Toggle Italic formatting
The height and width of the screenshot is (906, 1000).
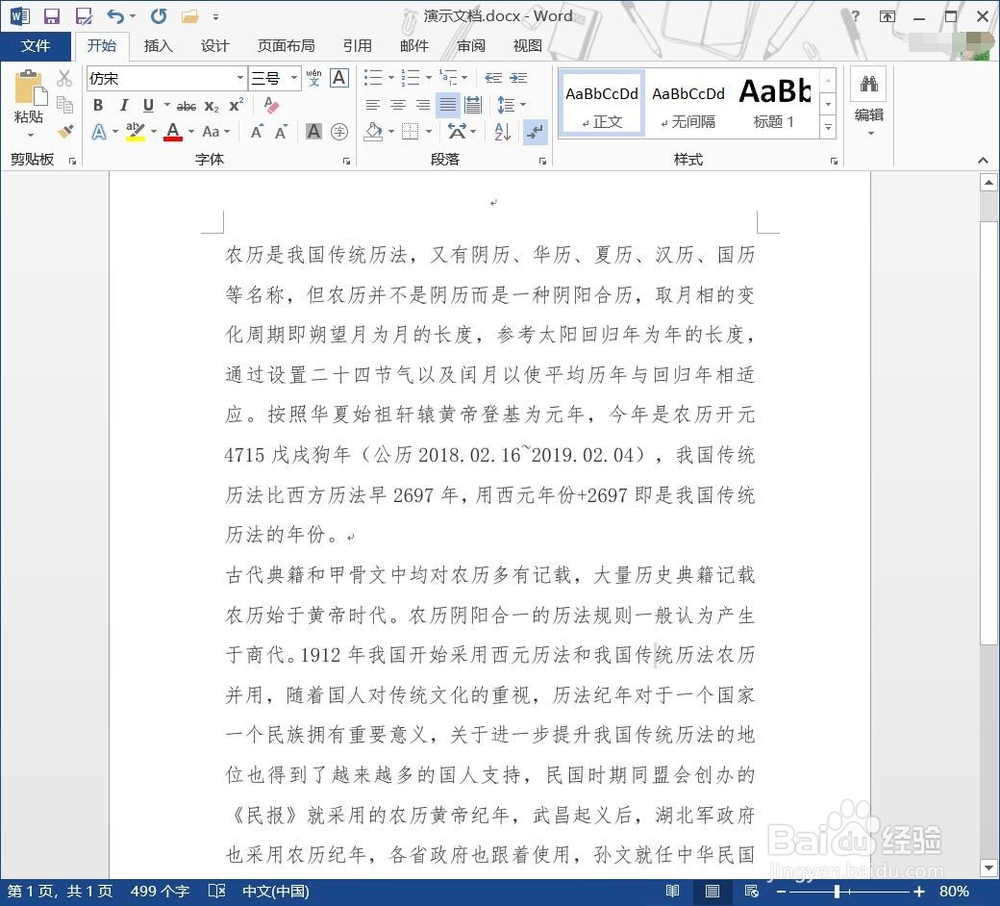coord(124,105)
